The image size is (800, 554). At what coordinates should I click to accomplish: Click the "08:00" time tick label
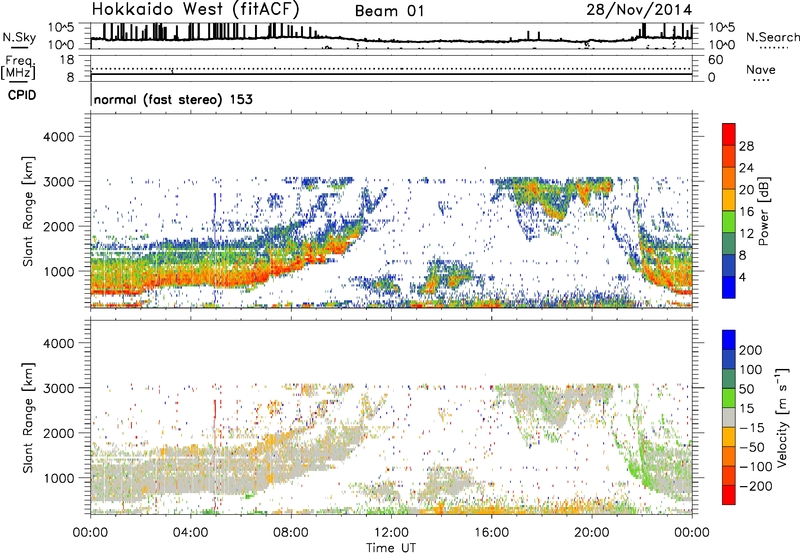(x=291, y=533)
